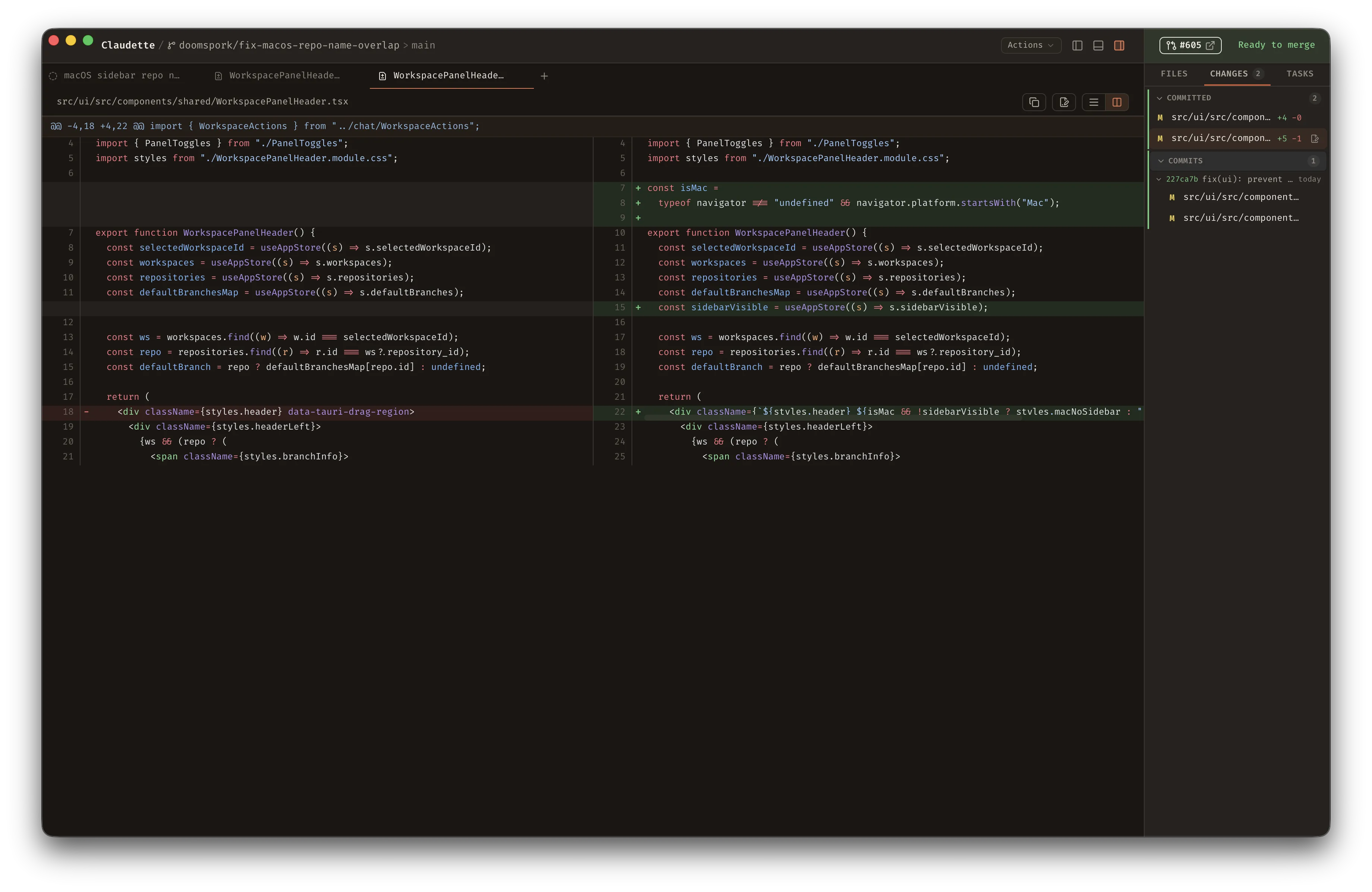Open the Actions dropdown
The width and height of the screenshot is (1372, 892).
[x=1031, y=45]
